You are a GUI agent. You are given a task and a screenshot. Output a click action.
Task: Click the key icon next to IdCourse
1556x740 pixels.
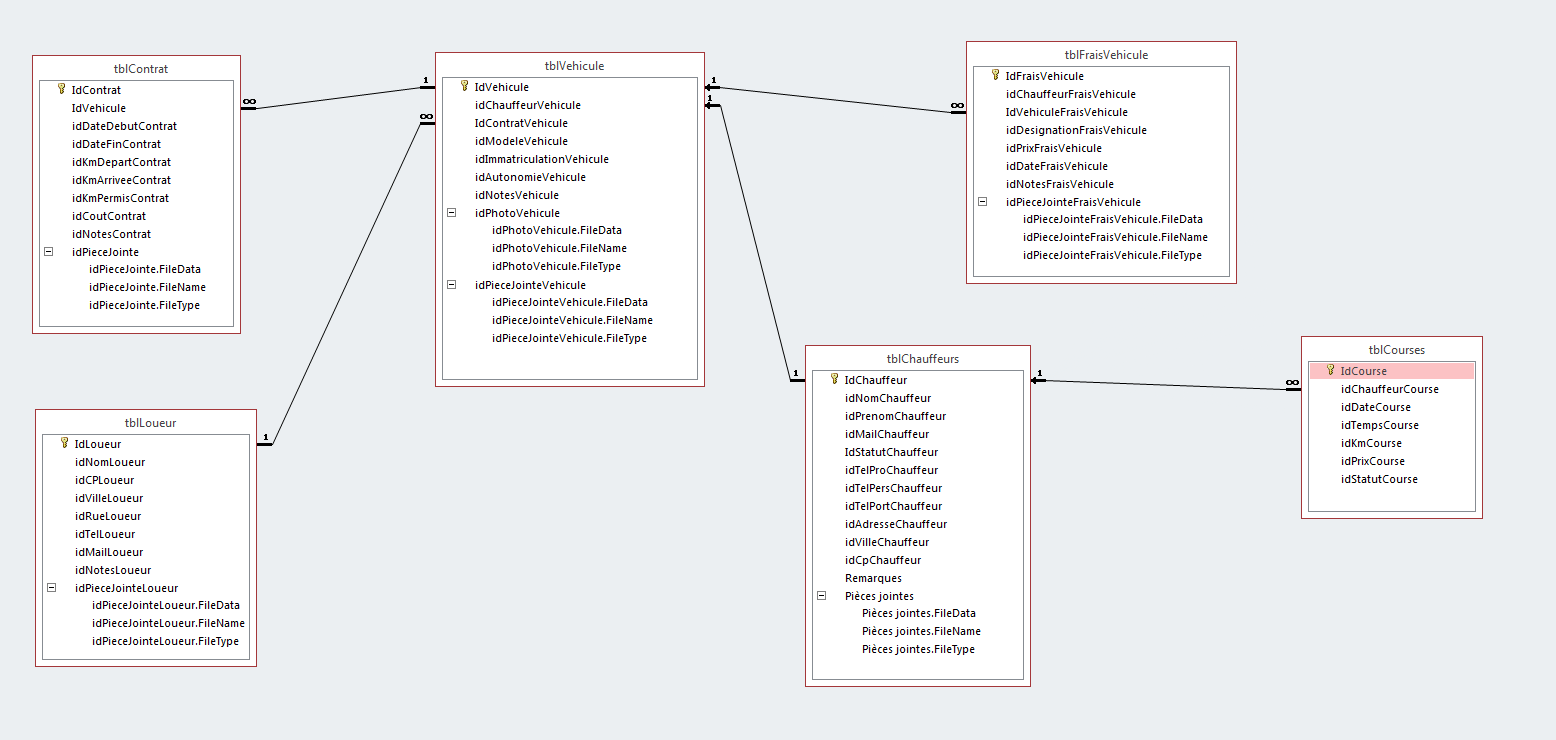pyautogui.click(x=1331, y=370)
